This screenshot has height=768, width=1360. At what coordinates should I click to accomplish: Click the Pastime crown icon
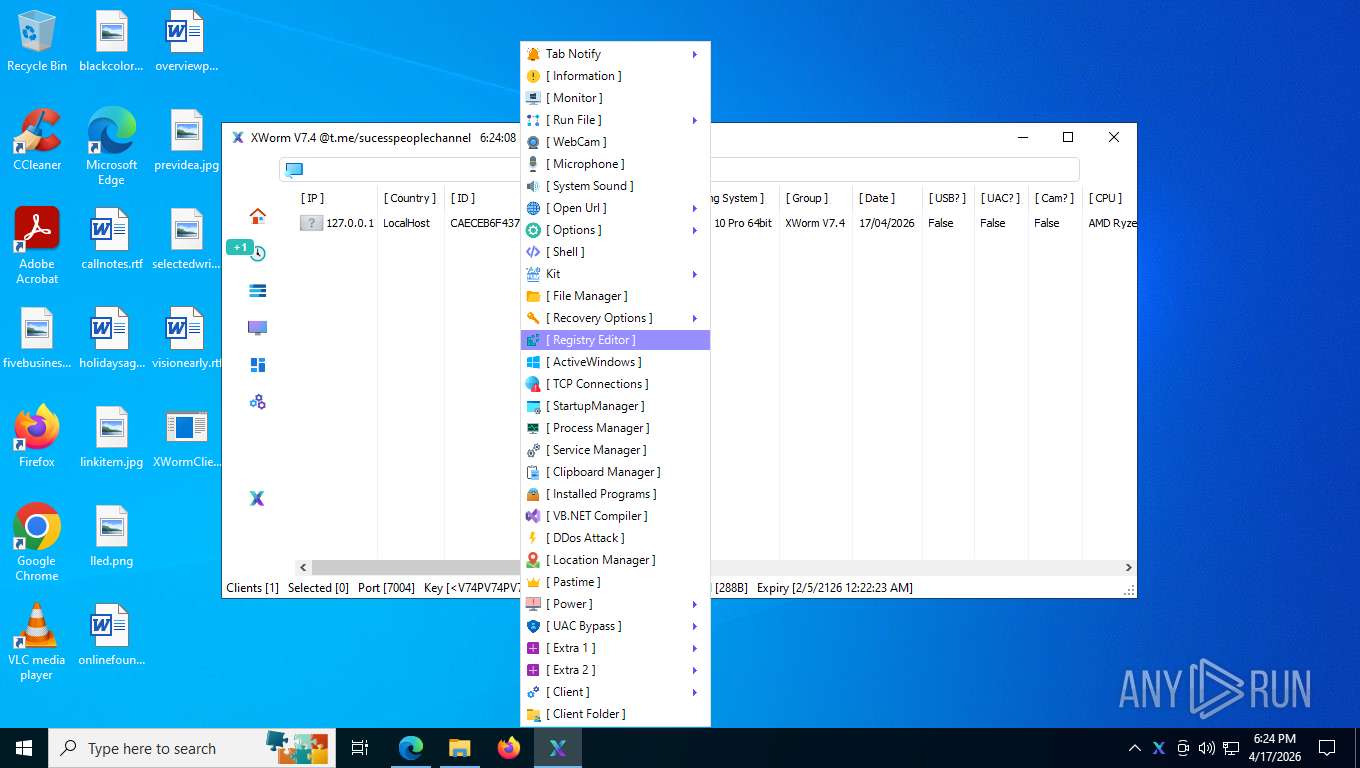click(x=533, y=582)
